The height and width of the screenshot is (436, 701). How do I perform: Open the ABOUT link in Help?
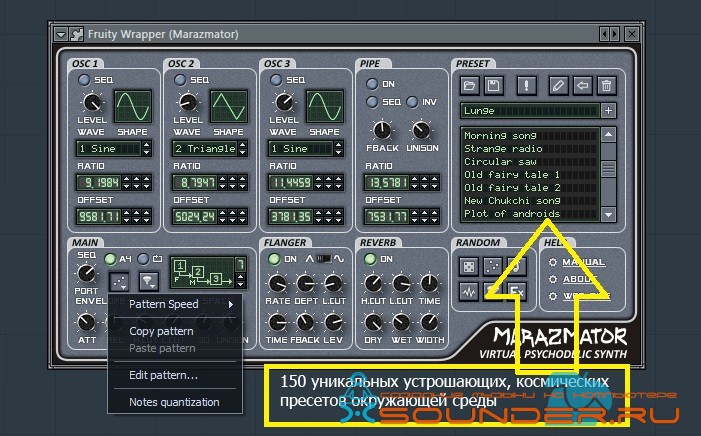pos(580,279)
